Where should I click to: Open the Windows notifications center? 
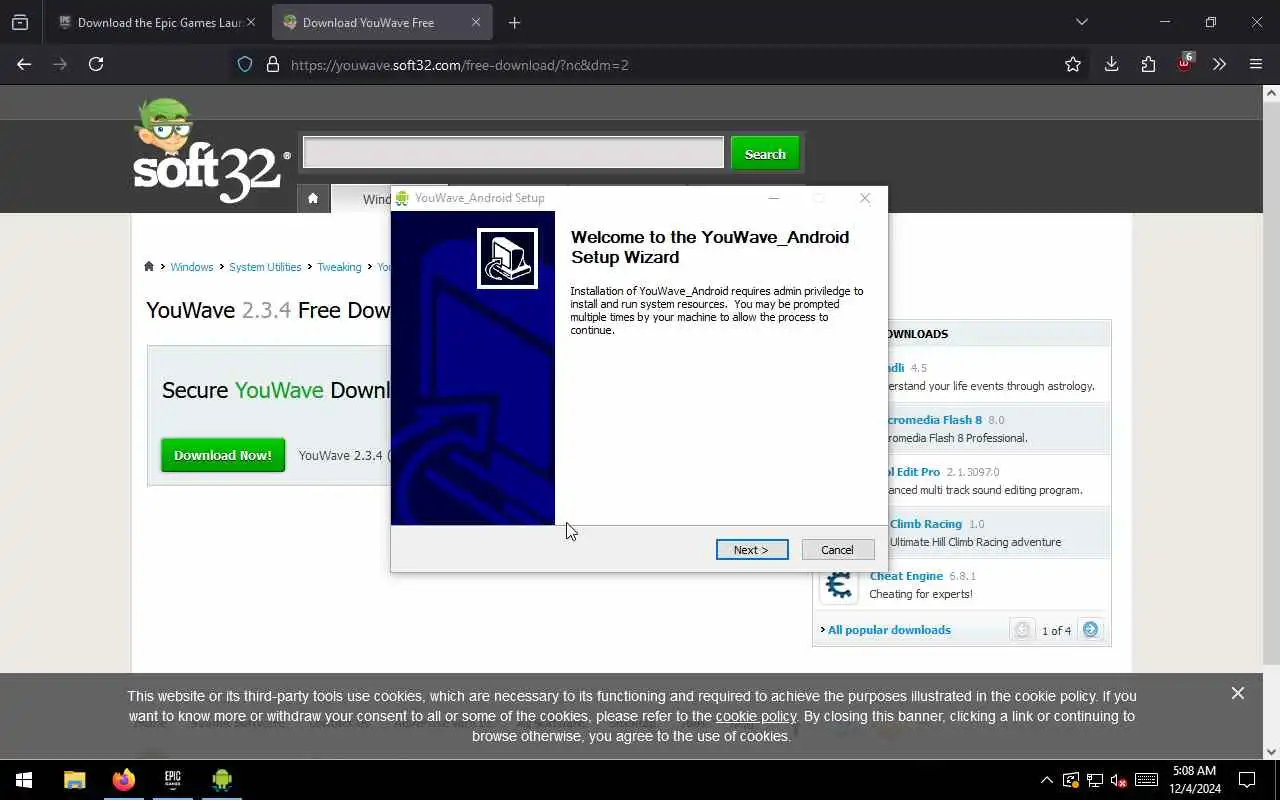(x=1247, y=780)
